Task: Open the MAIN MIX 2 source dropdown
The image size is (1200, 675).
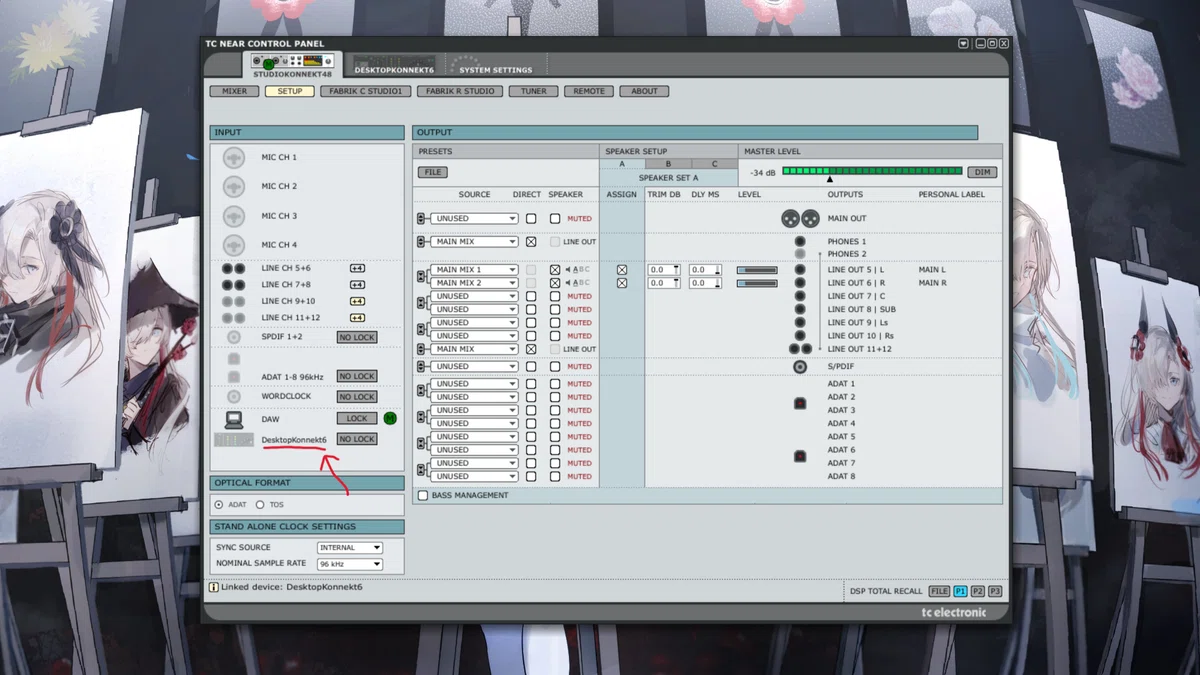Action: coord(474,283)
